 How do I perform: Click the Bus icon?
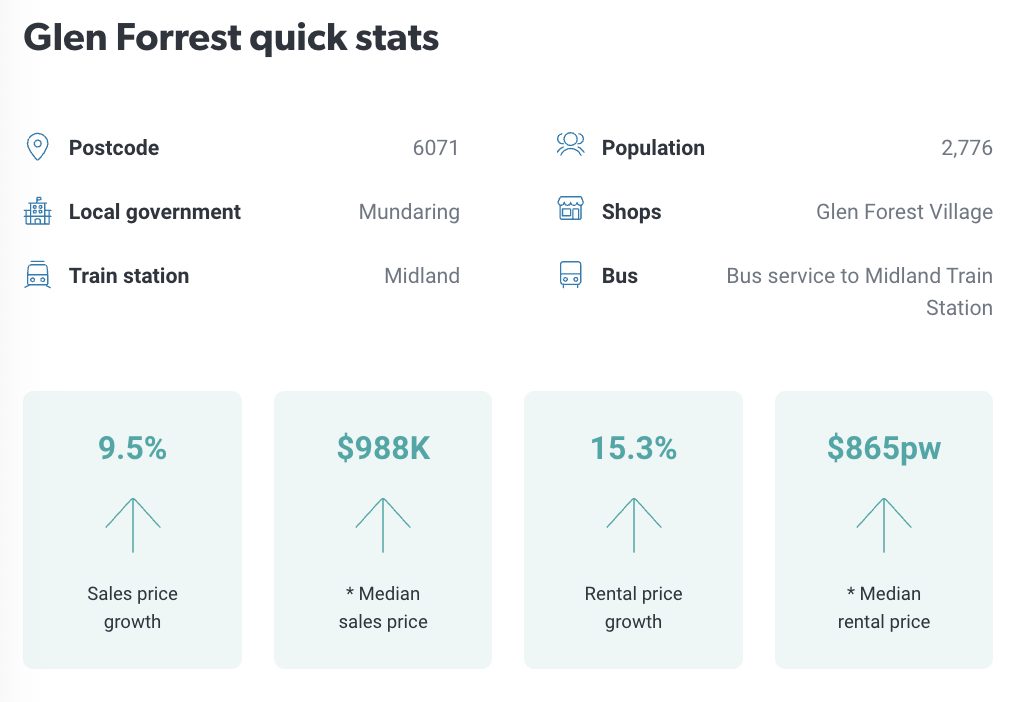coord(570,275)
